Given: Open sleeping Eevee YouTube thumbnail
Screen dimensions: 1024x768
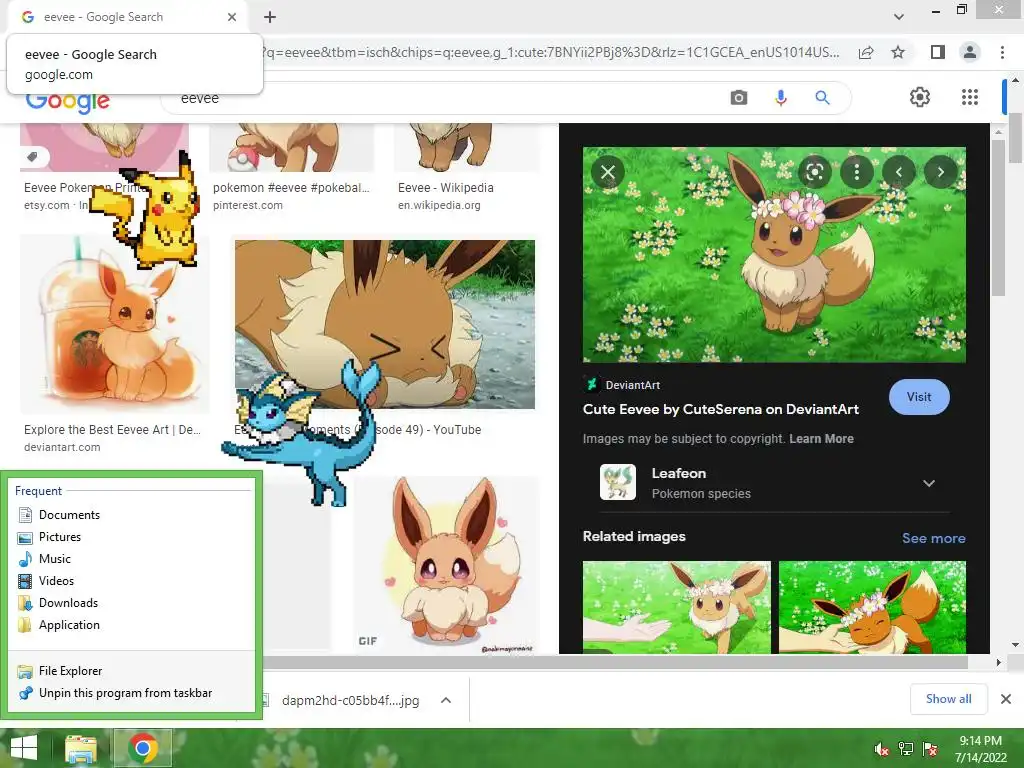Looking at the screenshot, I should pyautogui.click(x=385, y=325).
